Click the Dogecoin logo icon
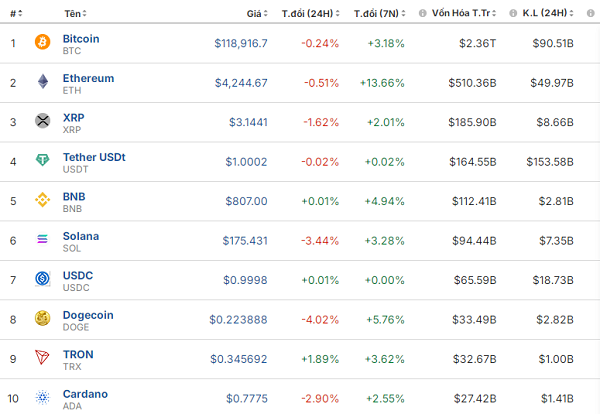600x414 pixels. [42, 318]
